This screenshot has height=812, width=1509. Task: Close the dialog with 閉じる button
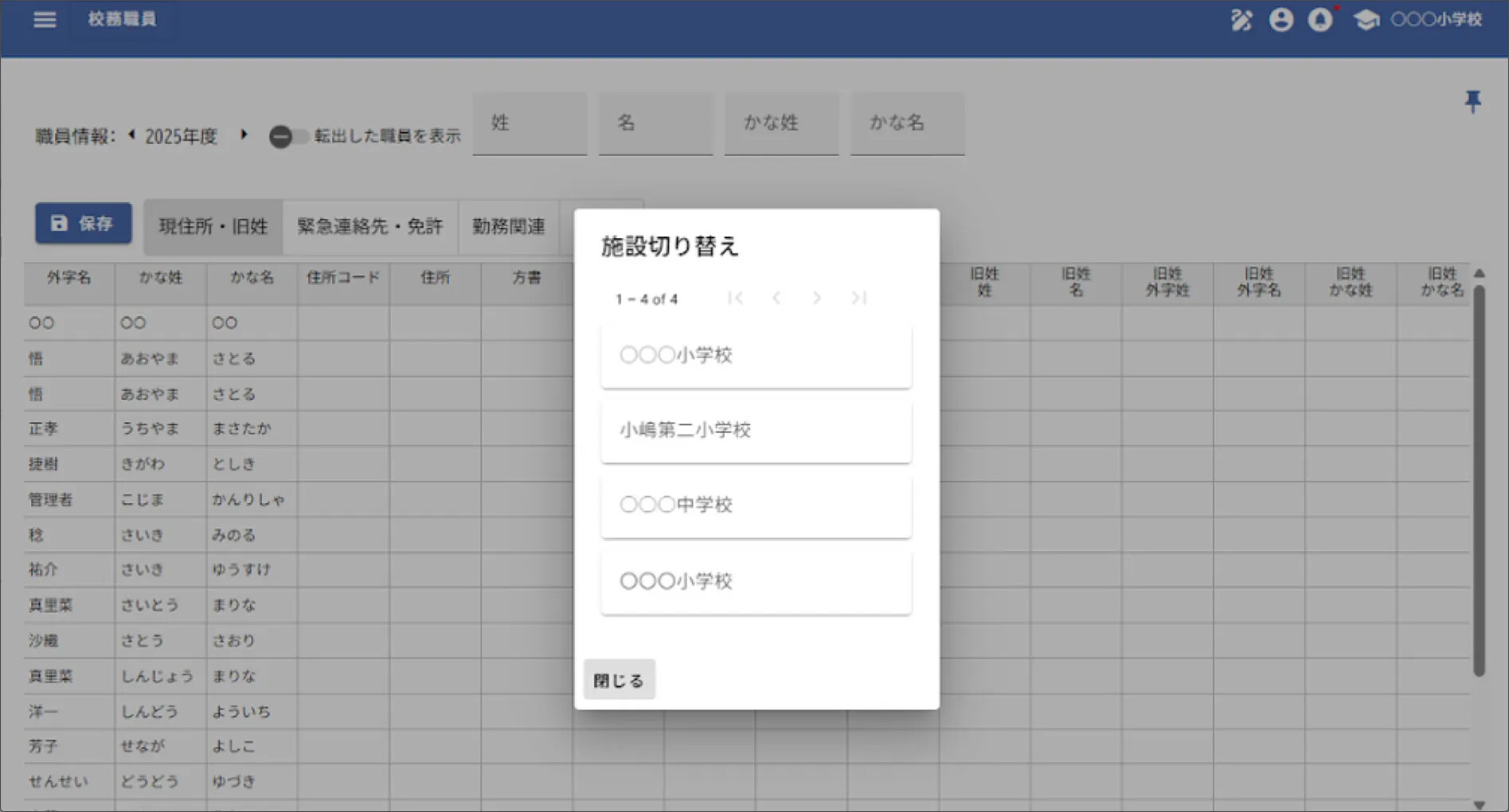tap(619, 679)
